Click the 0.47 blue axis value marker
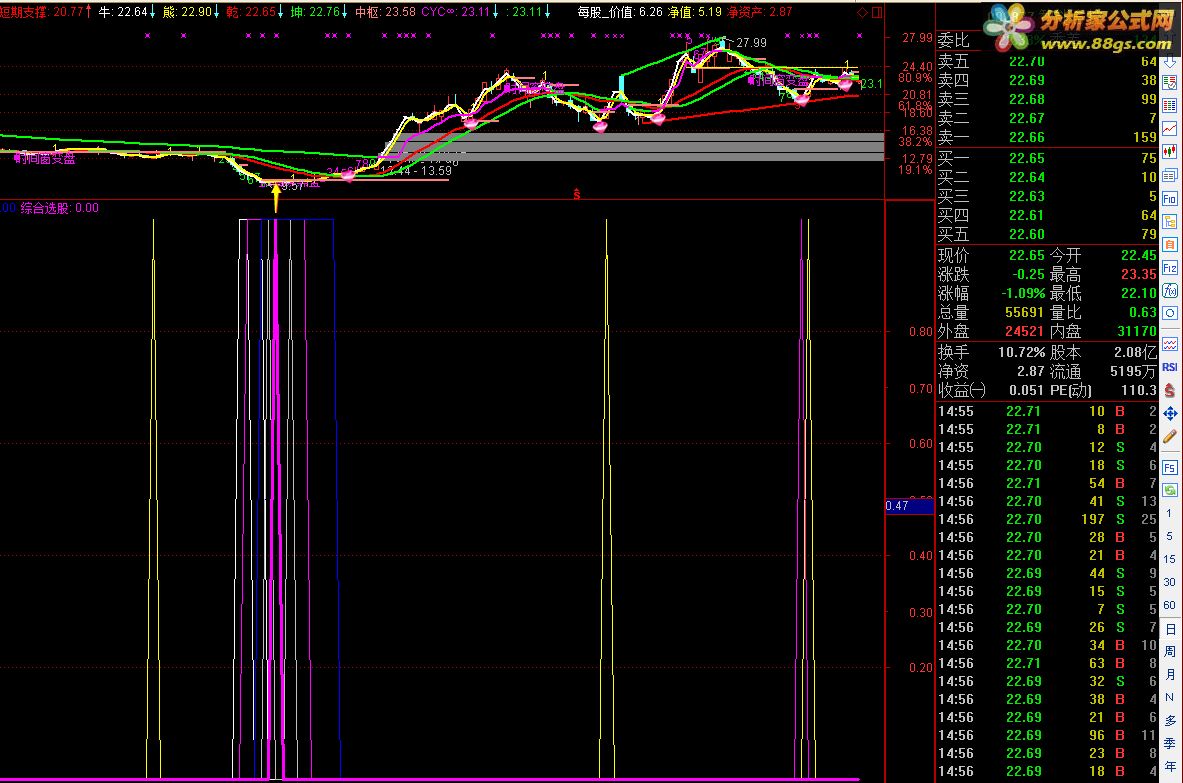Screen dimensions: 1183x783 (909, 506)
